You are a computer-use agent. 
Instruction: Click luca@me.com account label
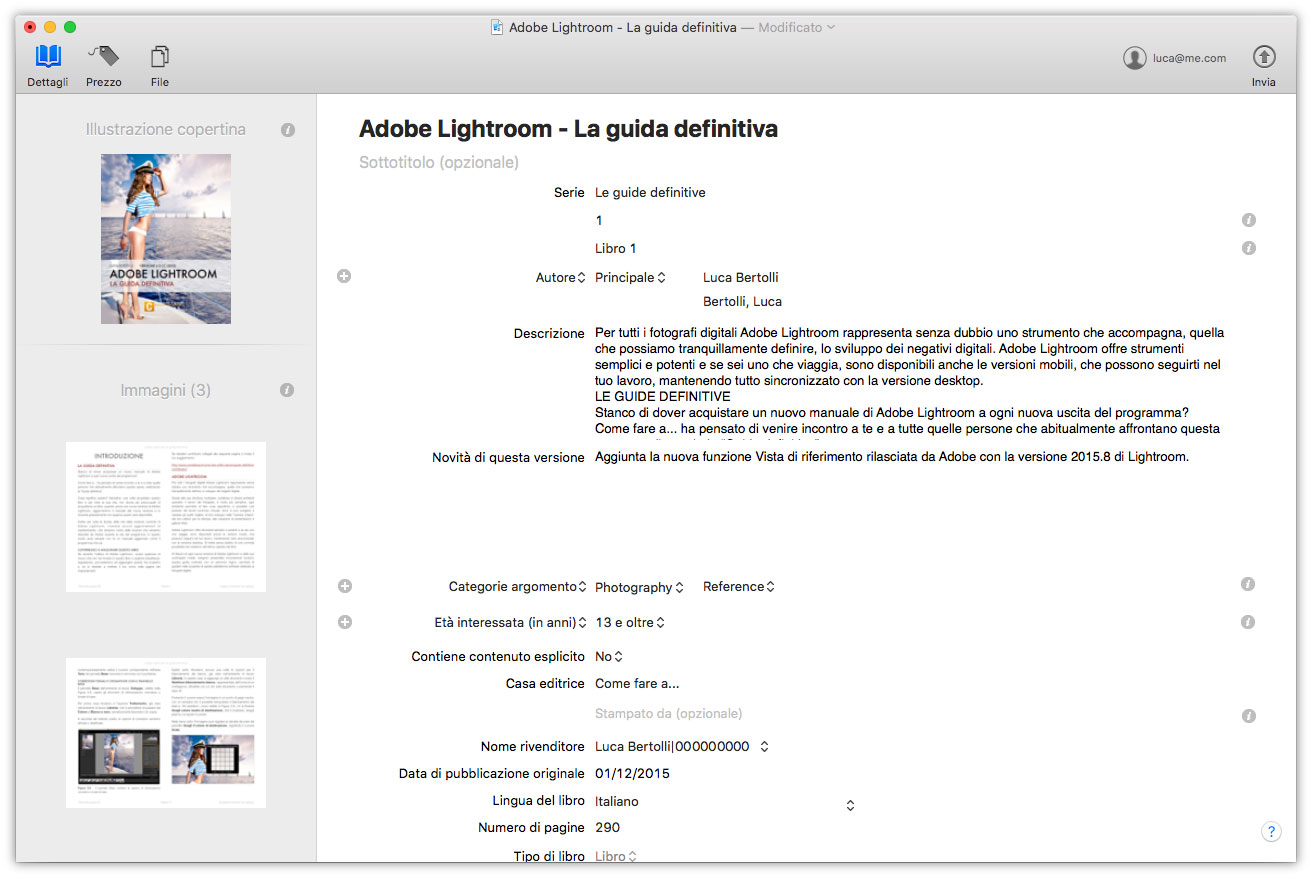pos(1189,58)
